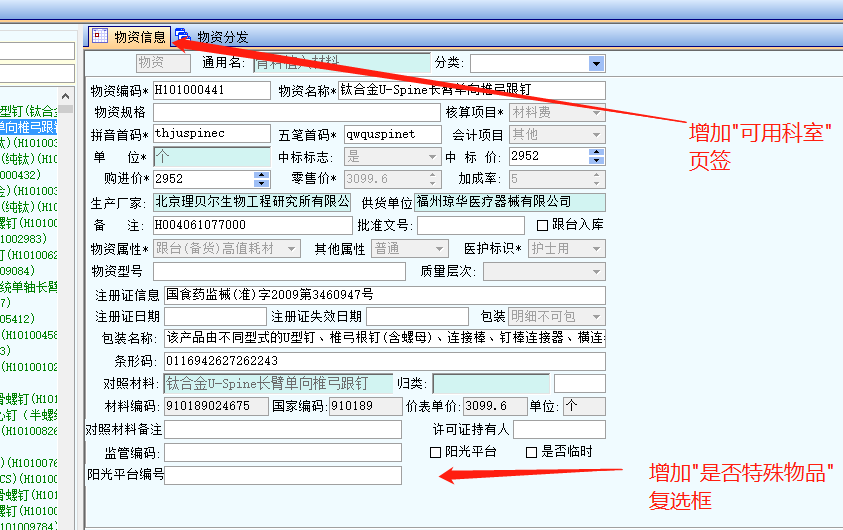Screen dimensions: 843x530
Task: Open the 包装 dropdown
Action: pyautogui.click(x=596, y=317)
